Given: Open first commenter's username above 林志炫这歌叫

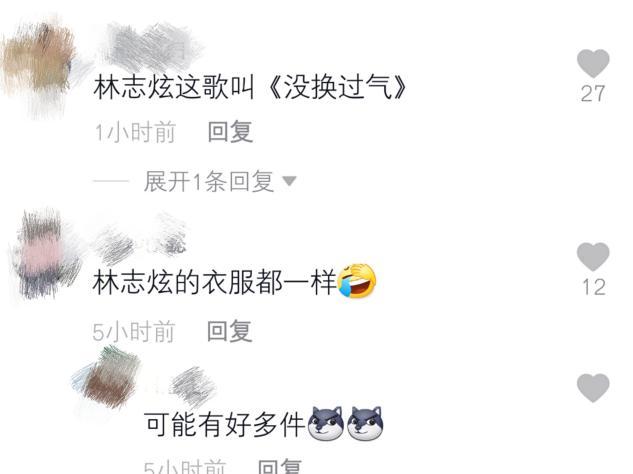Looking at the screenshot, I should 151,46.
